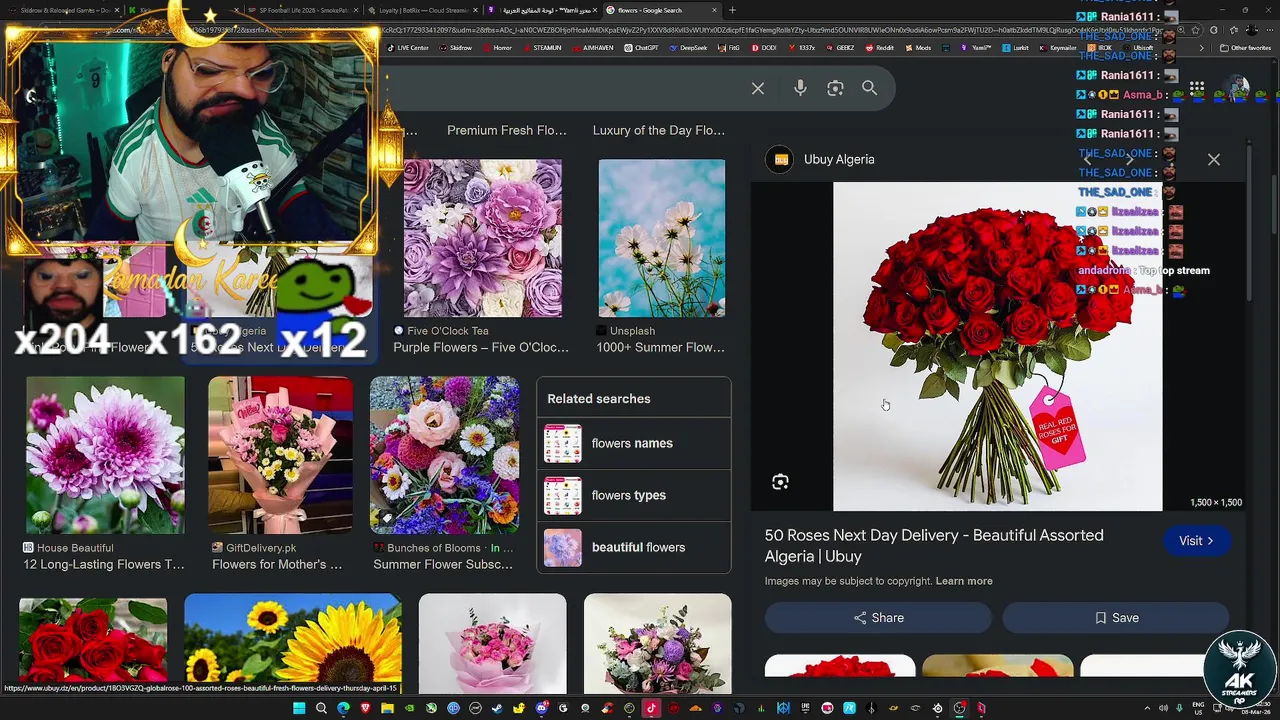Click Premium Fresh Flo... caption text
1280x720 pixels.
click(x=506, y=131)
